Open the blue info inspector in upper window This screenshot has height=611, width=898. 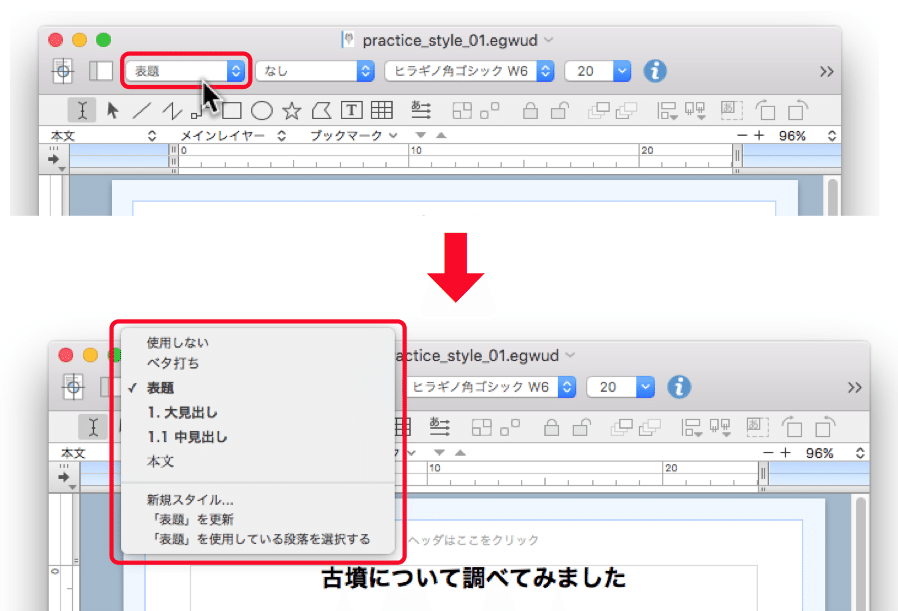coord(655,71)
